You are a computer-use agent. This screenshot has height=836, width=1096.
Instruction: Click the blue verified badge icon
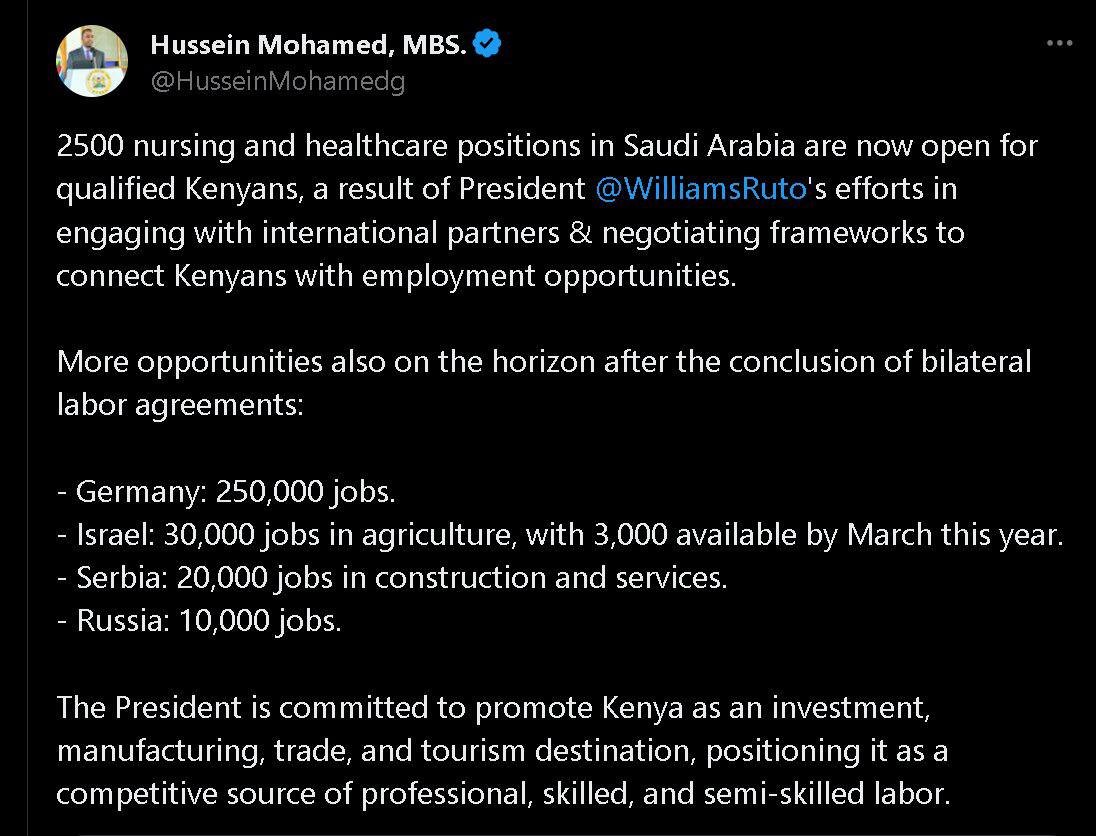coord(487,44)
